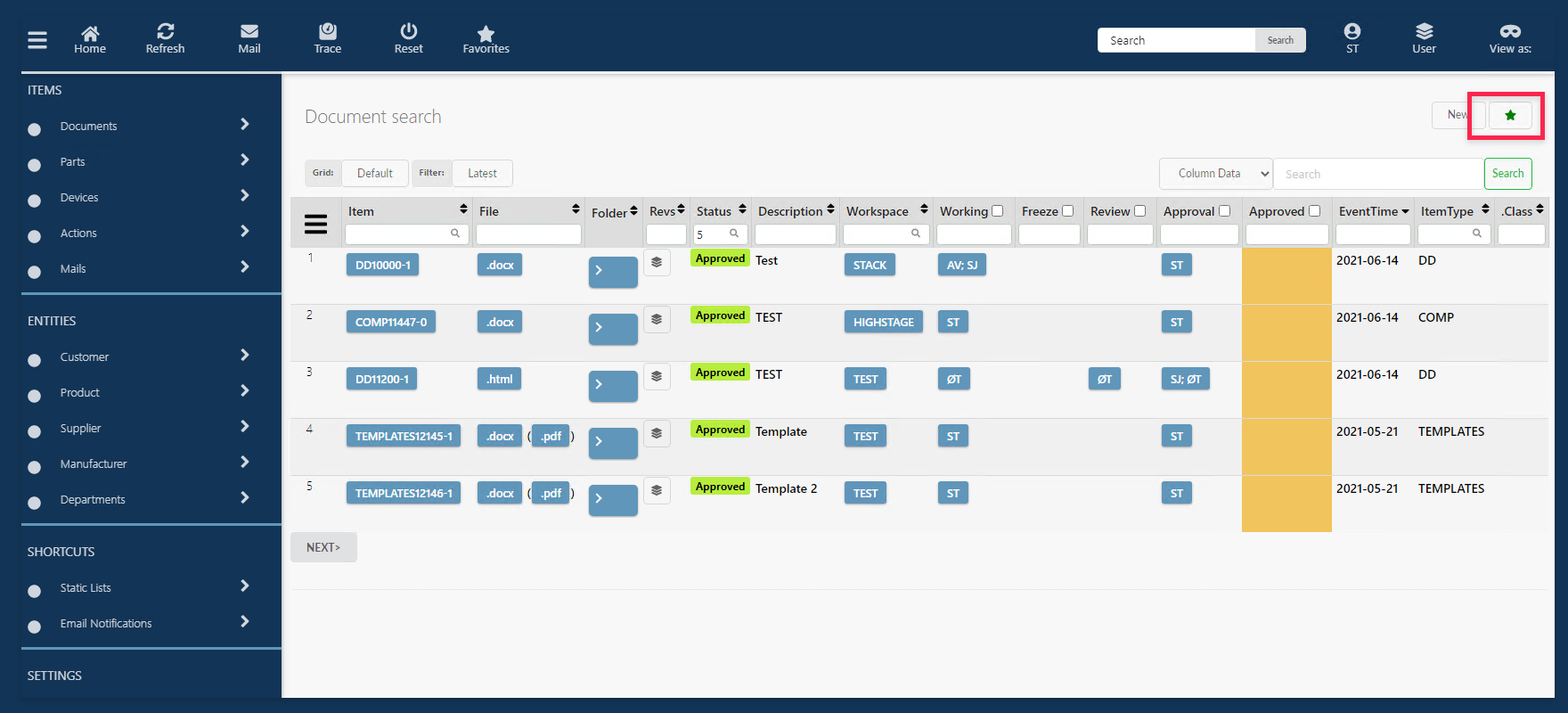
Task: Click the HIGHSTAGE workspace tag
Action: click(x=884, y=322)
